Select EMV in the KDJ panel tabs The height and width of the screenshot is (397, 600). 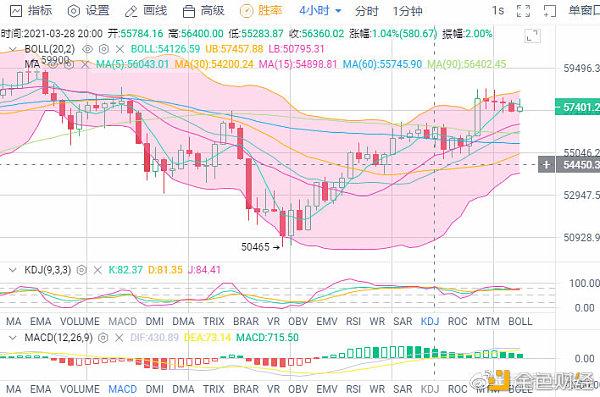point(327,322)
